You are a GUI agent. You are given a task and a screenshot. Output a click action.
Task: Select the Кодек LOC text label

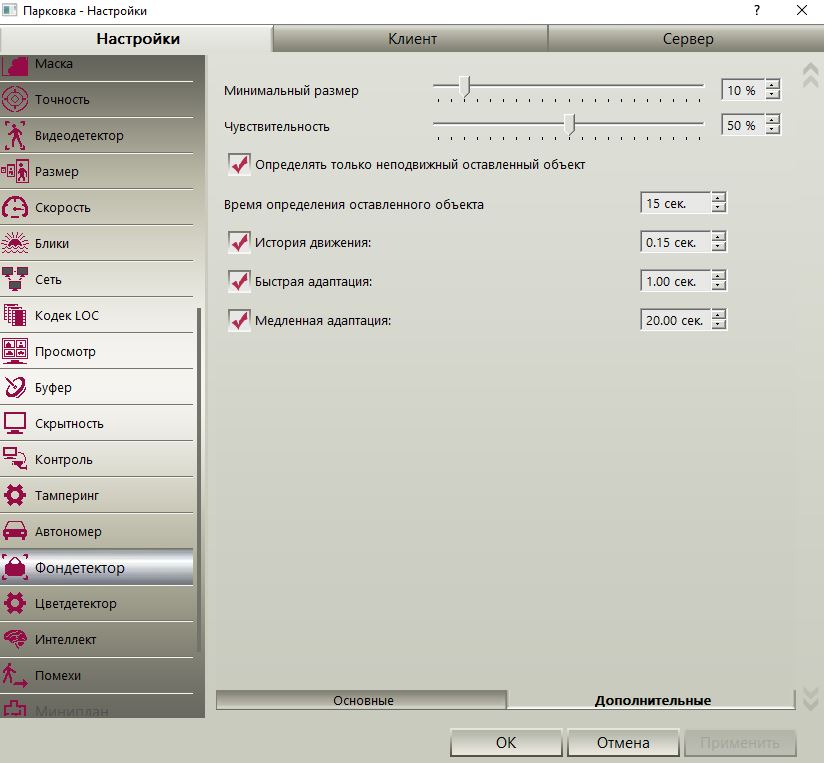point(67,315)
